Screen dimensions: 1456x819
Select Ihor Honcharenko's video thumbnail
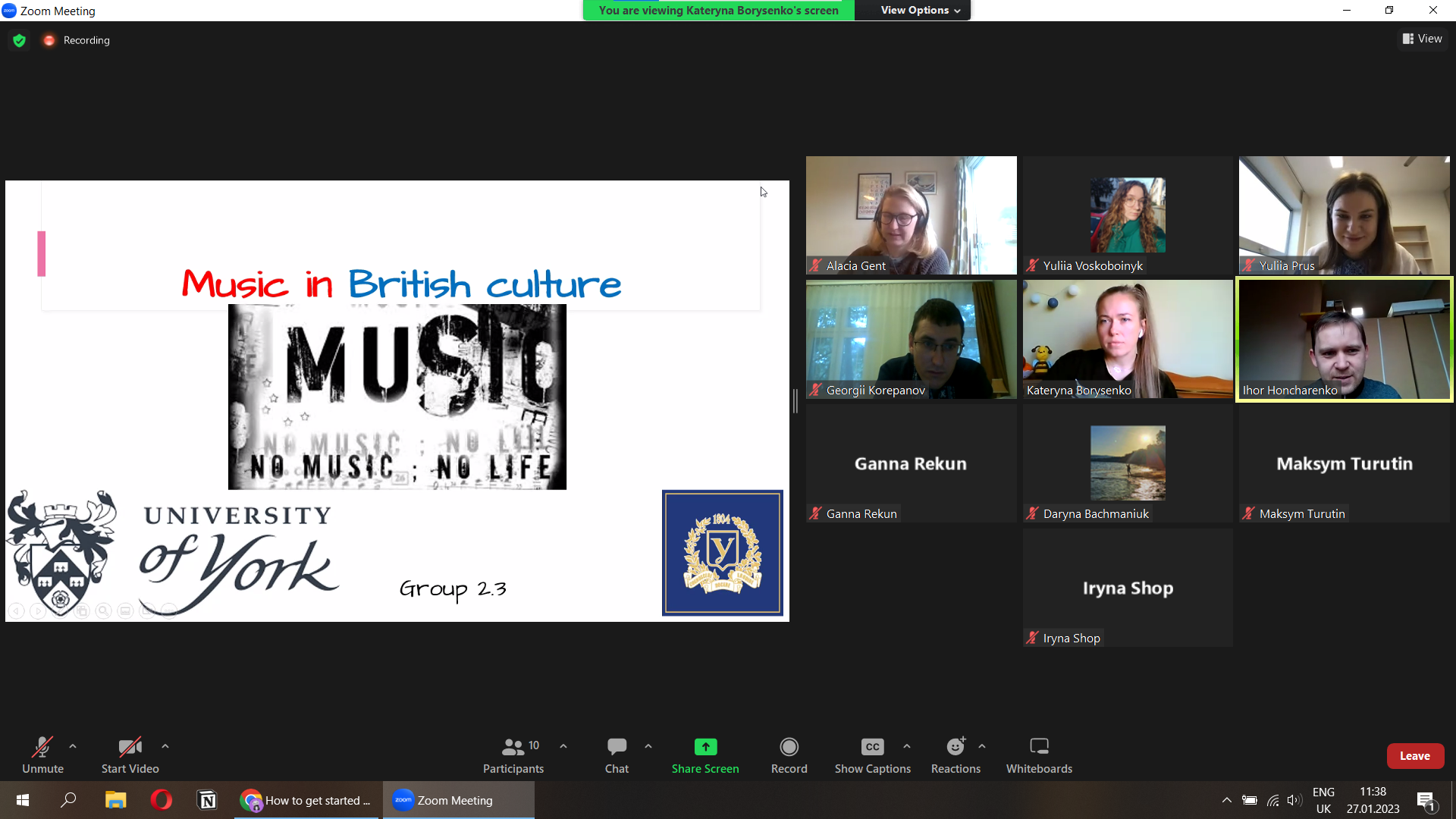1344,339
